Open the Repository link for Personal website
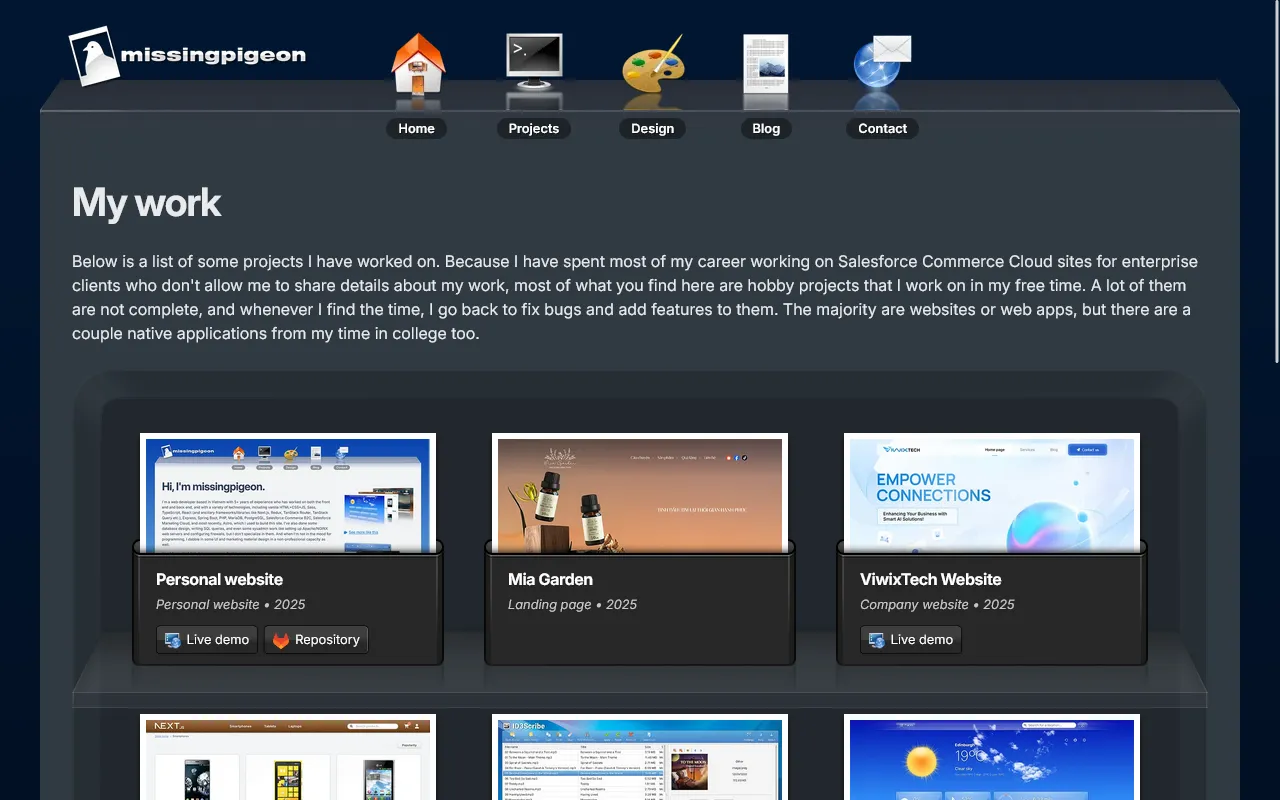Image resolution: width=1280 pixels, height=800 pixels. (x=316, y=639)
